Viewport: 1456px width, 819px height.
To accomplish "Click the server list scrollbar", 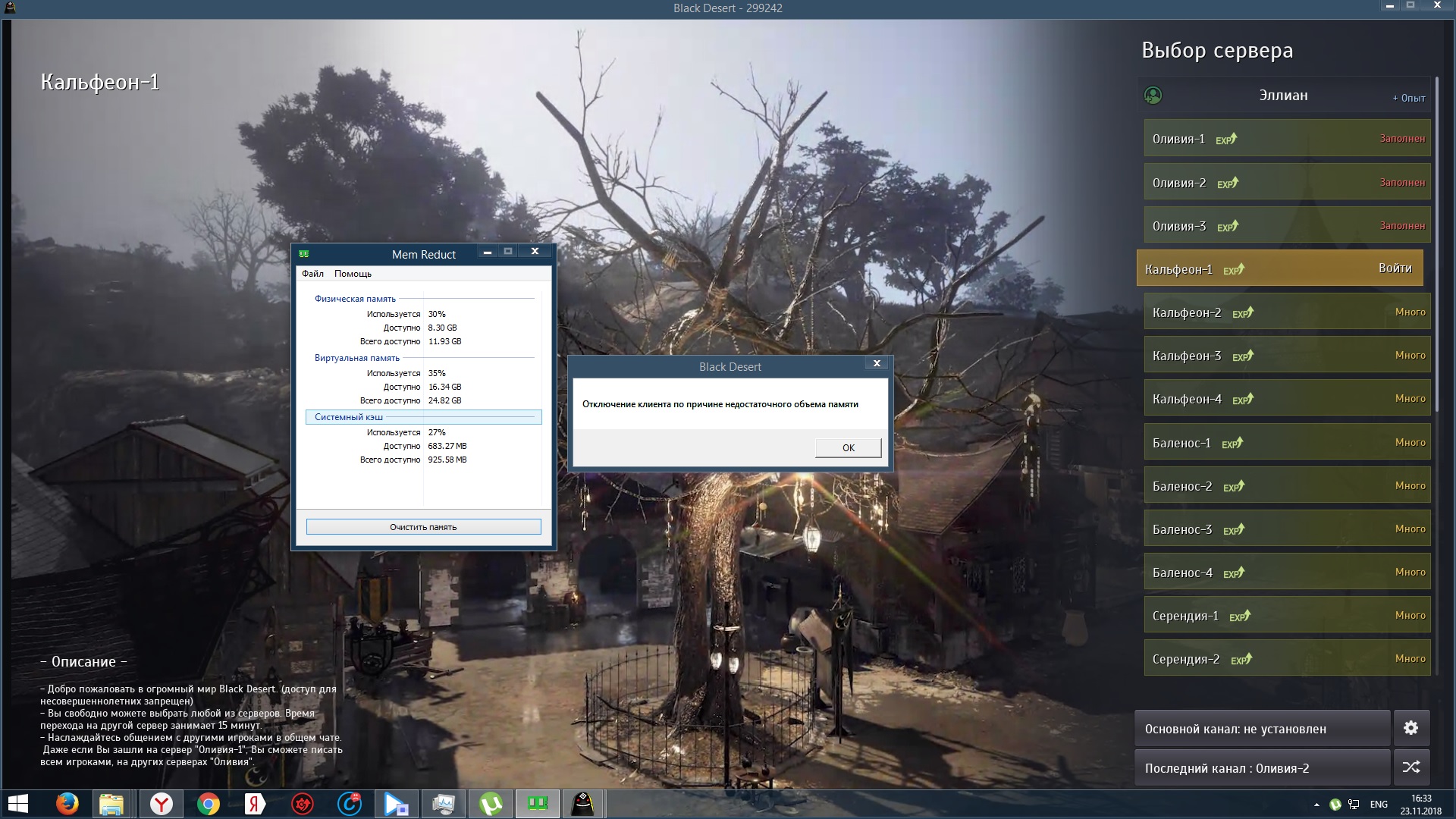I will point(1436,243).
